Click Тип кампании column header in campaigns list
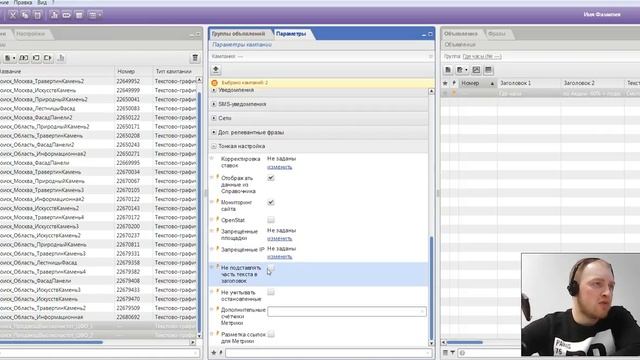 174,71
